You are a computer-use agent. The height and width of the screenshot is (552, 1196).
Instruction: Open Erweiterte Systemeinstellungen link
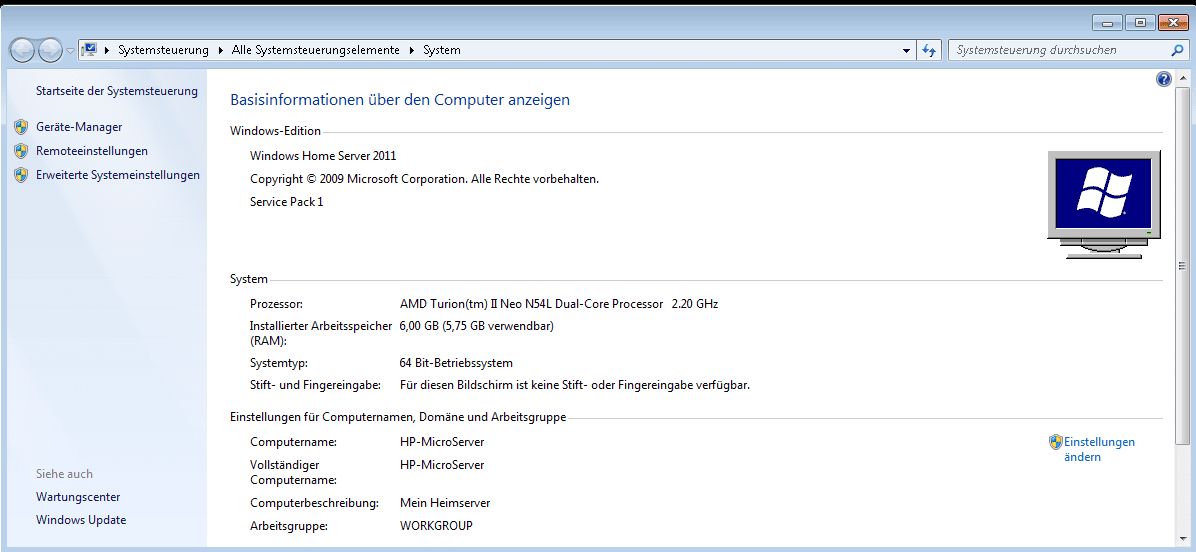[x=117, y=175]
